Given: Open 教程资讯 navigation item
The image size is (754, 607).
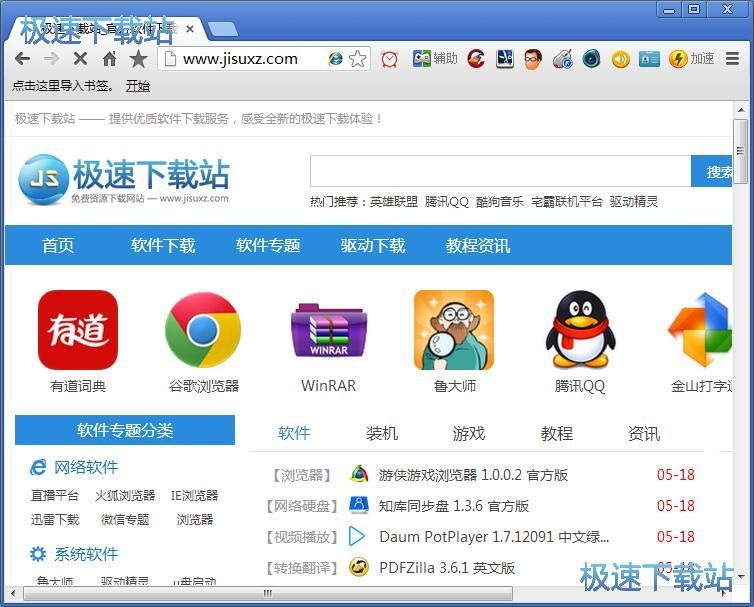Looking at the screenshot, I should 478,245.
